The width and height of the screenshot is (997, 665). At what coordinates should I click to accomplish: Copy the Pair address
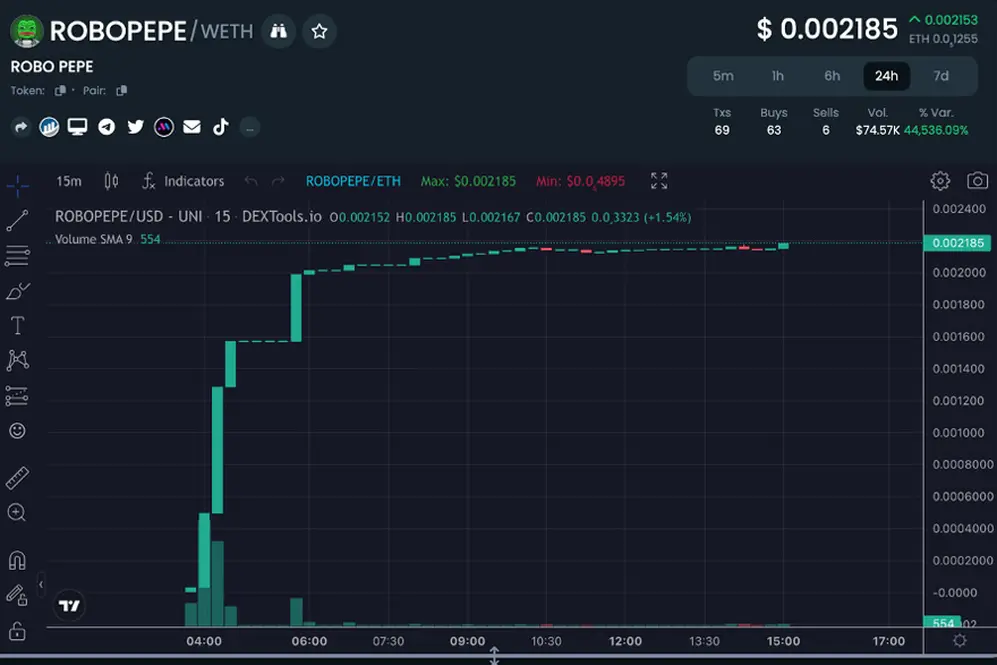[x=121, y=90]
